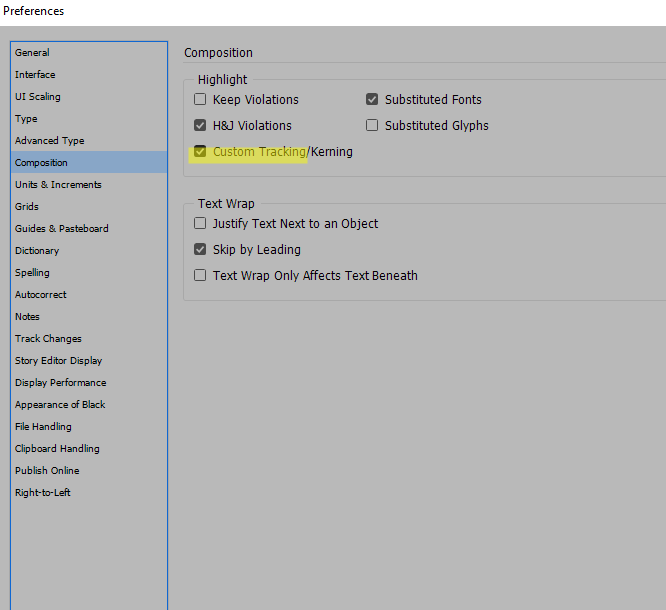This screenshot has width=666, height=610.
Task: Turn off Skip by Leading
Action: pyautogui.click(x=201, y=250)
